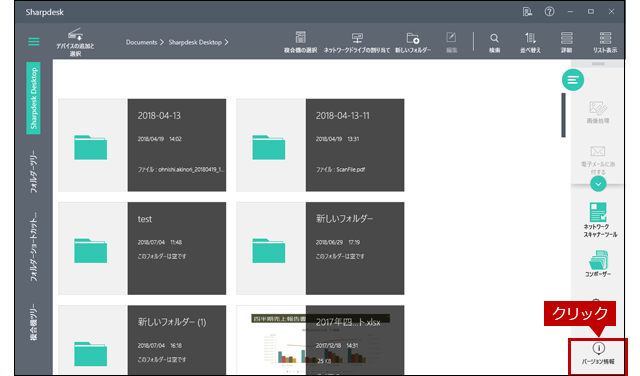Click the round teal panel menu button
640x376 pixels.
coord(573,80)
